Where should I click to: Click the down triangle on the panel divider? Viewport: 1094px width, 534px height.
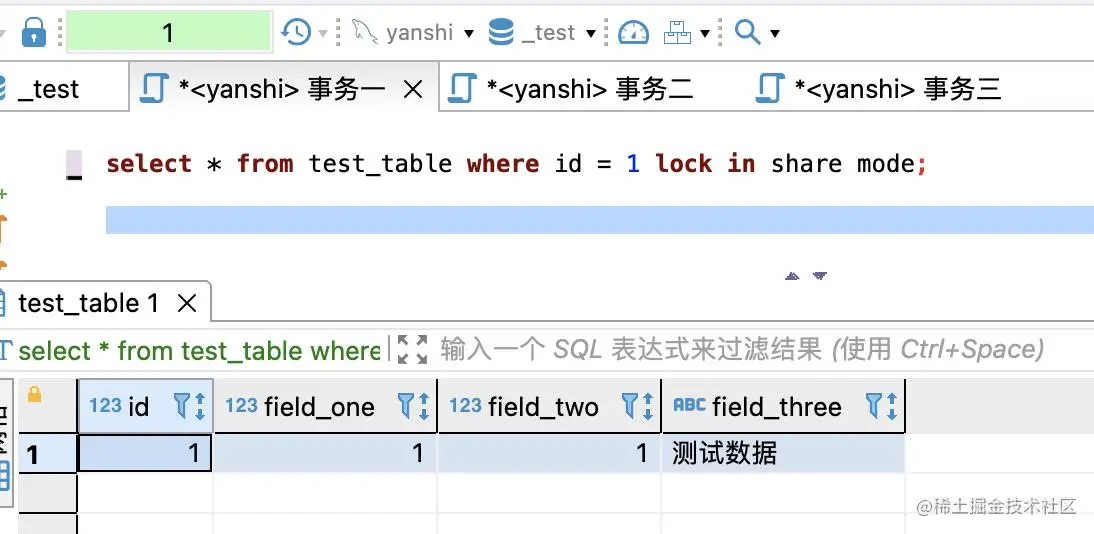coord(820,276)
